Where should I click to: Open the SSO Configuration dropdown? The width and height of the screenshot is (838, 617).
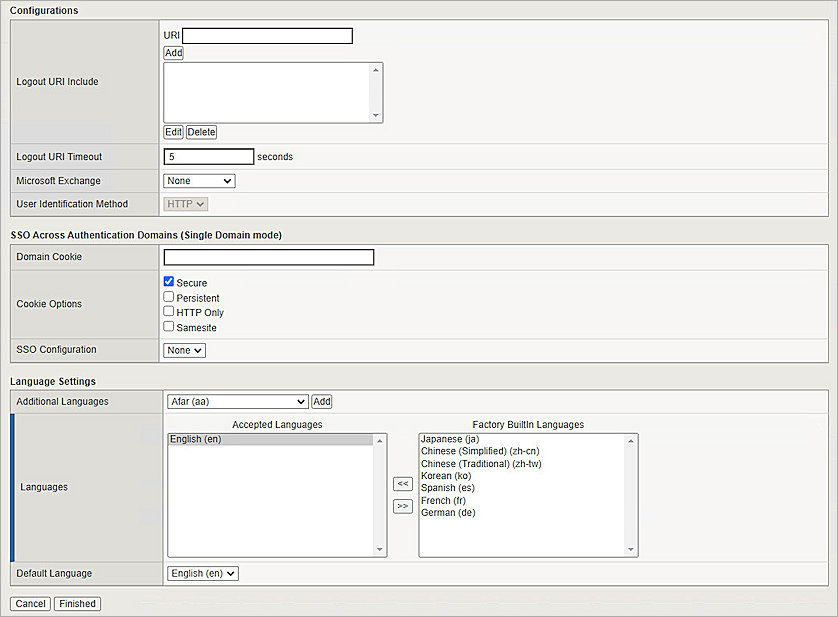click(x=184, y=350)
